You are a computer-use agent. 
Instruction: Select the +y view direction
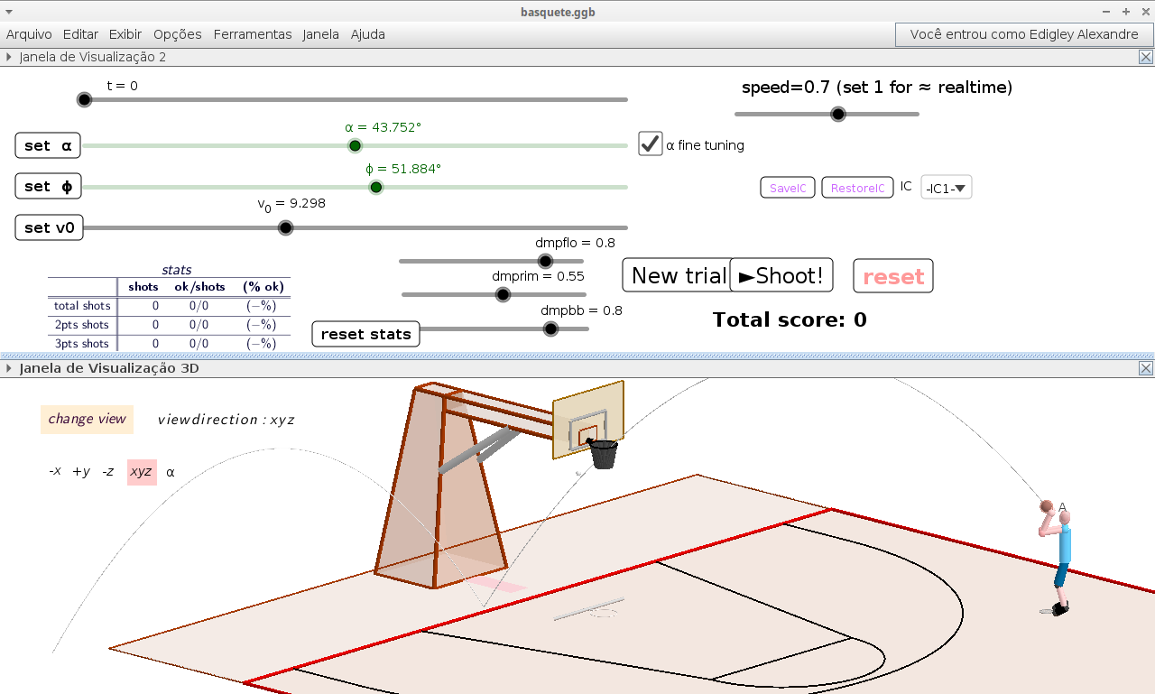coord(81,471)
